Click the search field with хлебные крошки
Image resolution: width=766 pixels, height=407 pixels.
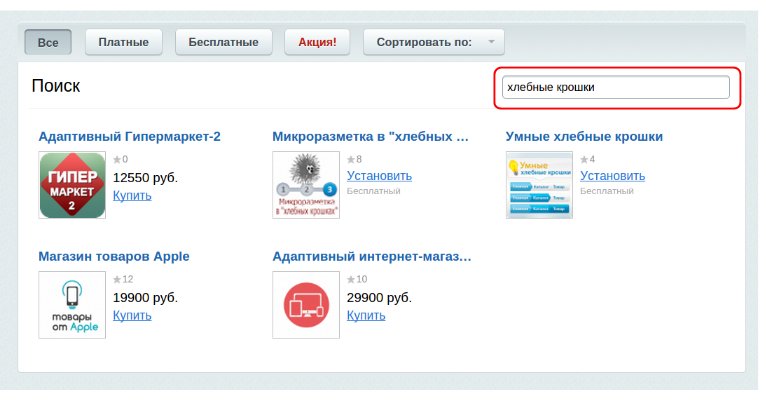[x=616, y=88]
